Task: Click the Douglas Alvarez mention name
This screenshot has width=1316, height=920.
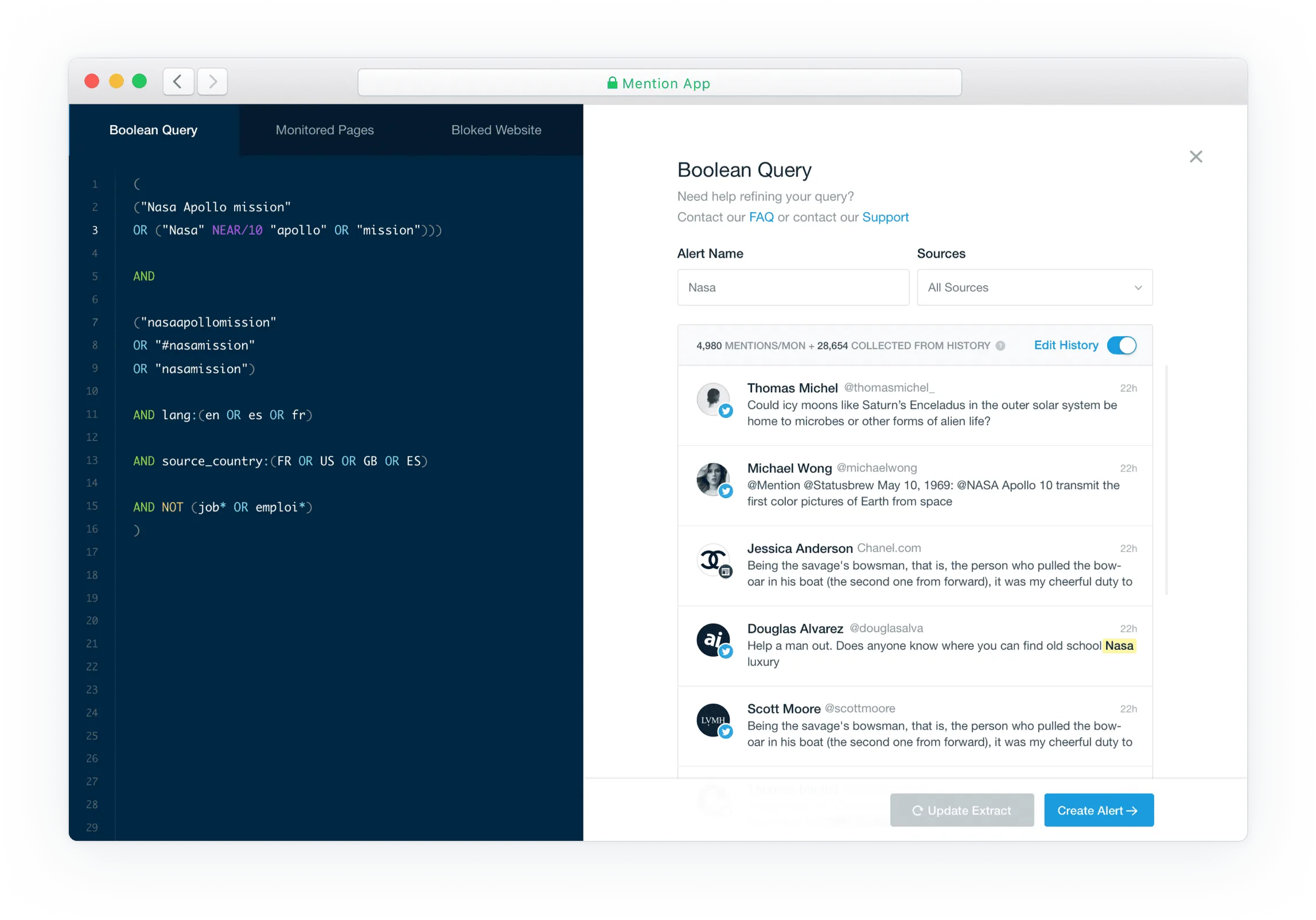Action: click(795, 629)
